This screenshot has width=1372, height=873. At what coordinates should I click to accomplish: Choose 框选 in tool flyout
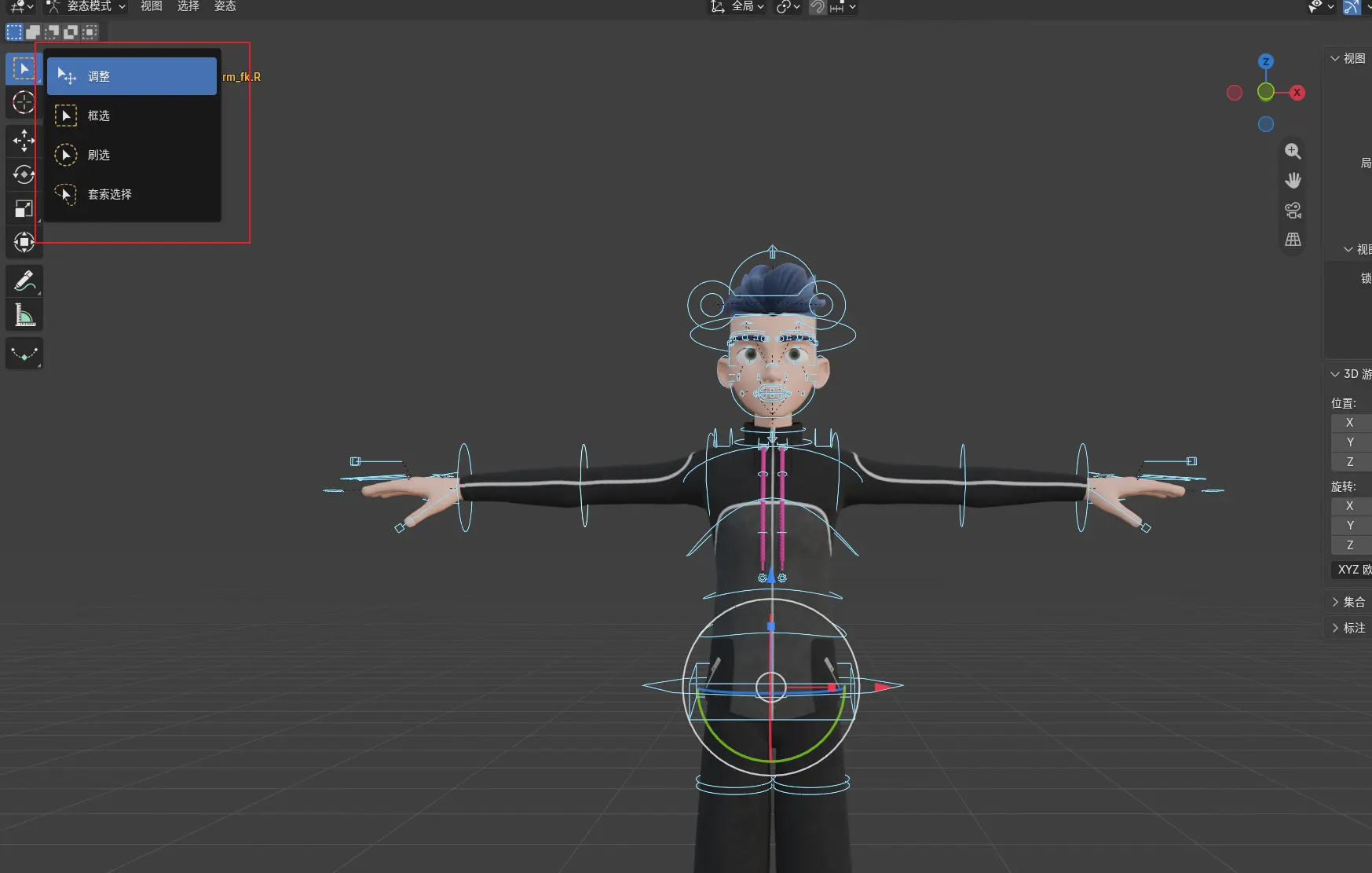click(132, 116)
